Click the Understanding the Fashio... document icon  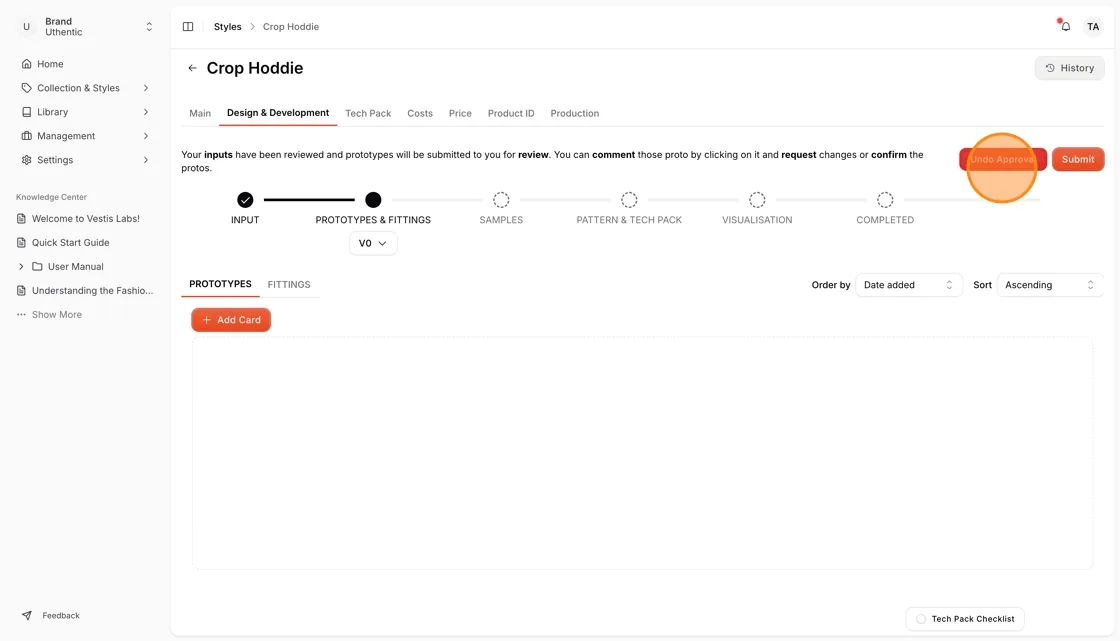point(21,290)
